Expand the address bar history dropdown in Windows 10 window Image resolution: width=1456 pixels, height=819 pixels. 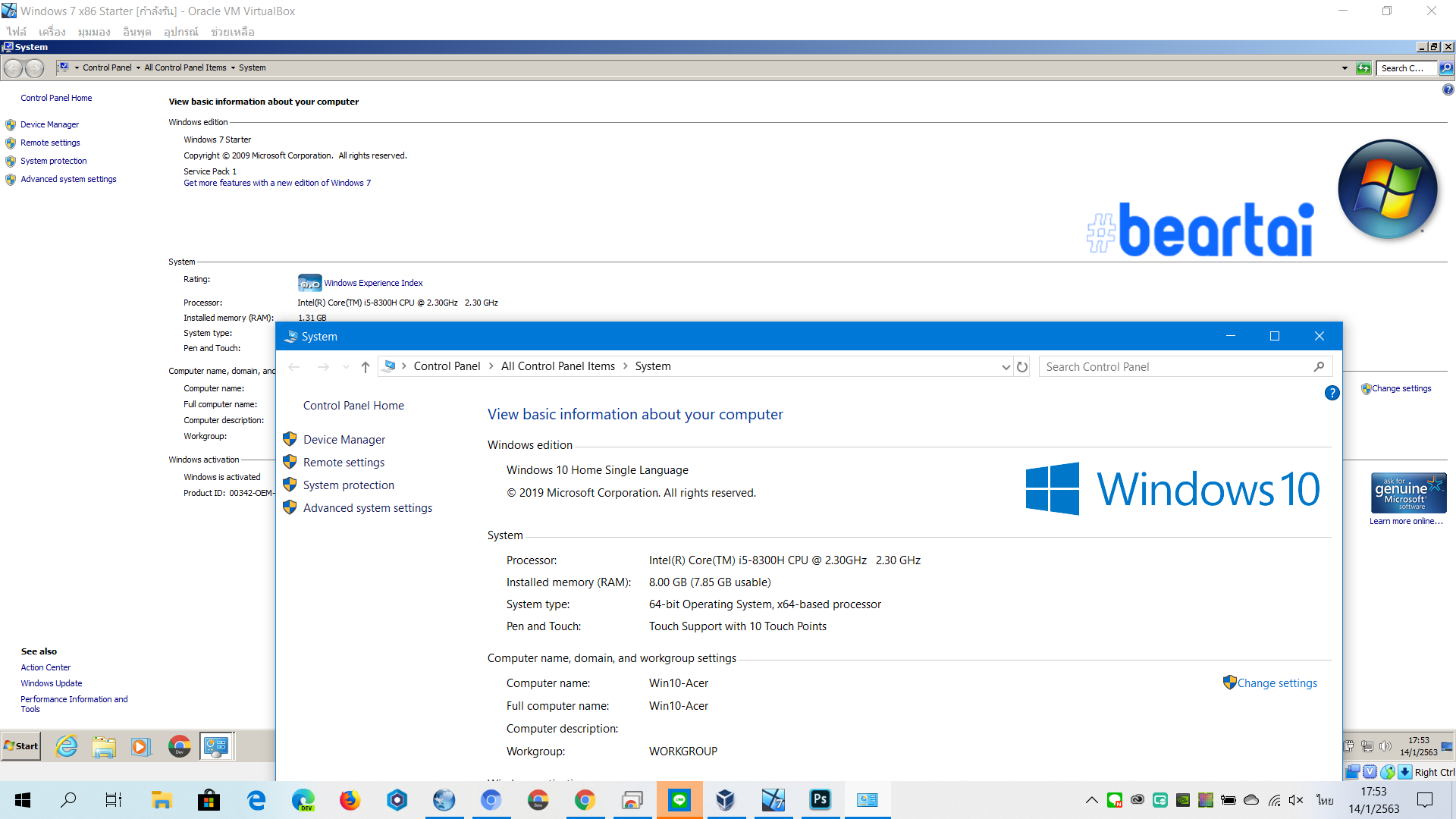tap(1006, 367)
